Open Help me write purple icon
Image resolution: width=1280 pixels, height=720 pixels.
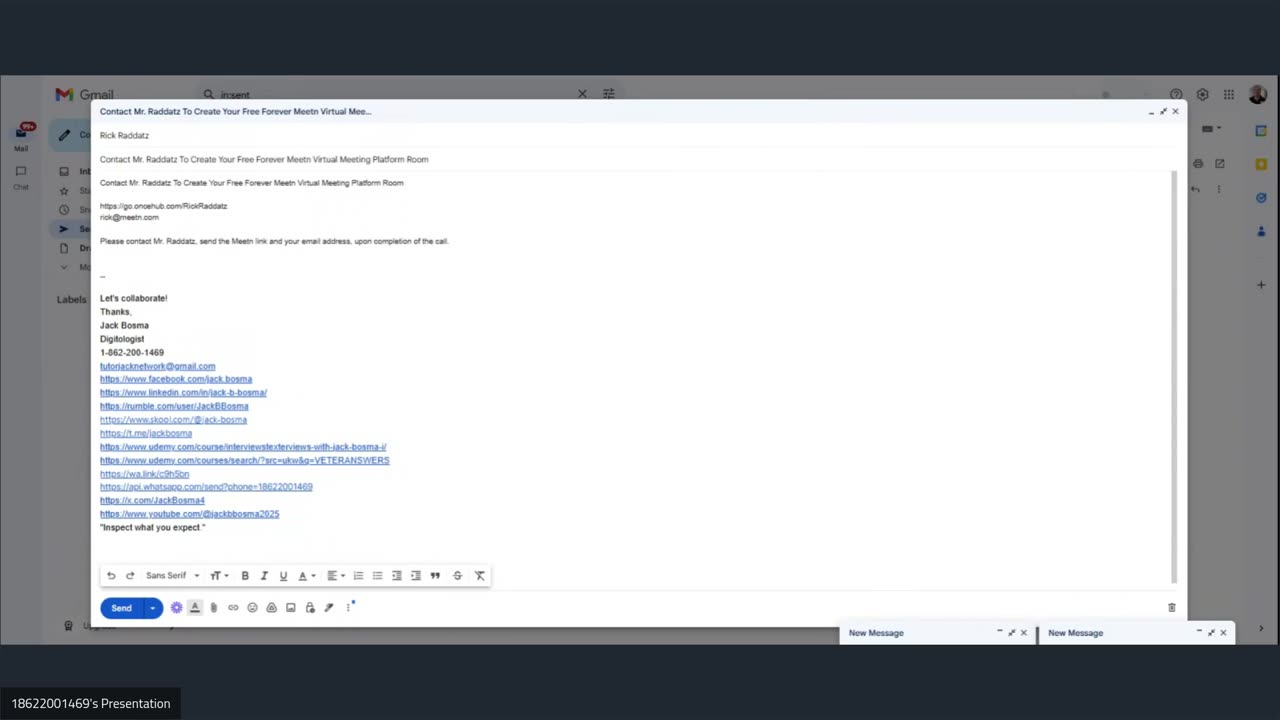pyautogui.click(x=176, y=608)
